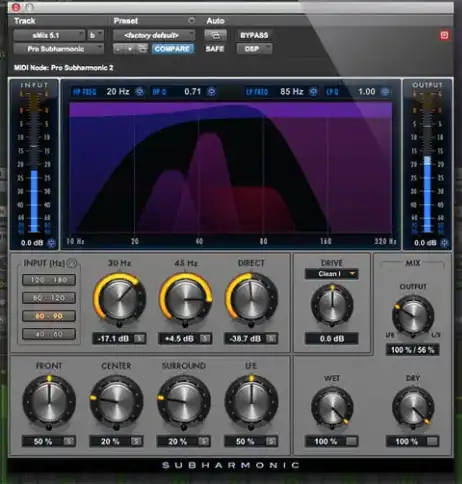Solo the DIRECT band
Image resolution: width=462 pixels, height=484 pixels.
pyautogui.click(x=272, y=339)
